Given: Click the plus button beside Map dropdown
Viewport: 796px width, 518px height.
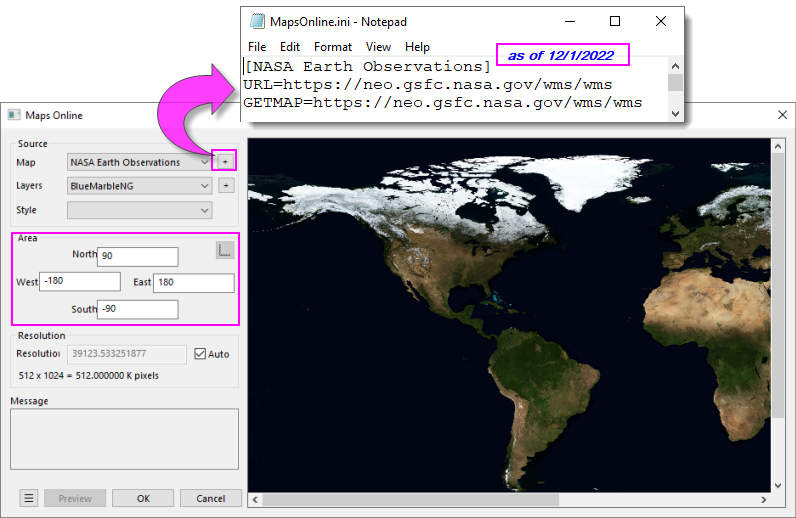Looking at the screenshot, I should click(x=225, y=161).
